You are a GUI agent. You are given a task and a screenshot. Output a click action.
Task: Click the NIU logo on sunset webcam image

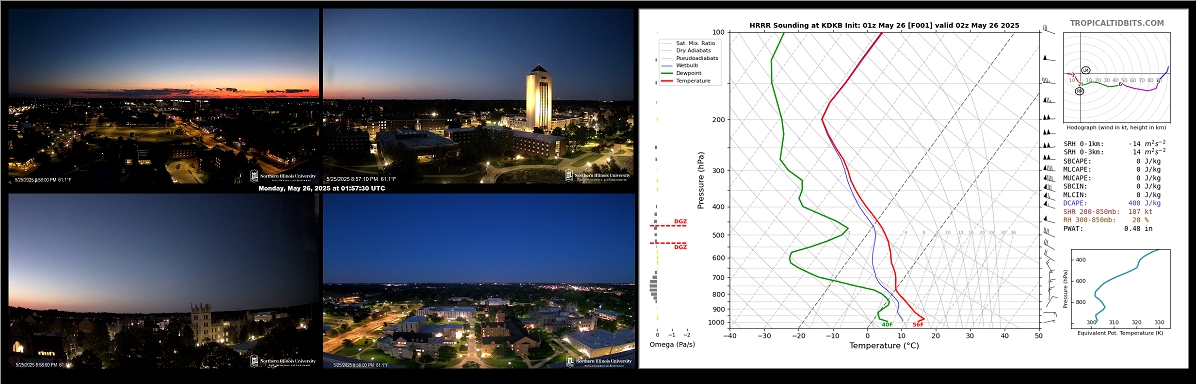pyautogui.click(x=283, y=176)
